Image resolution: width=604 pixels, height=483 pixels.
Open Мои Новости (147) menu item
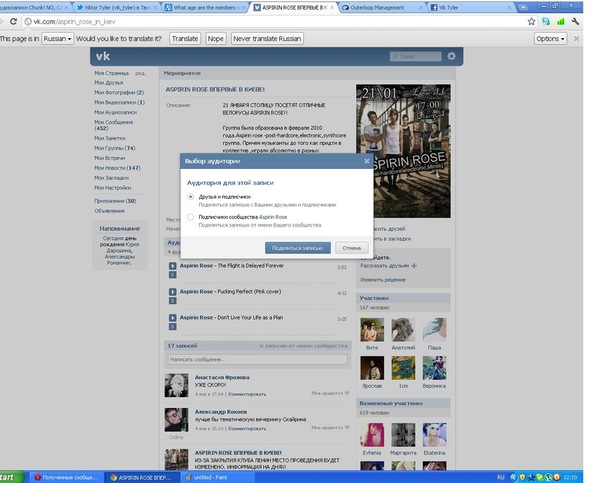pos(117,168)
